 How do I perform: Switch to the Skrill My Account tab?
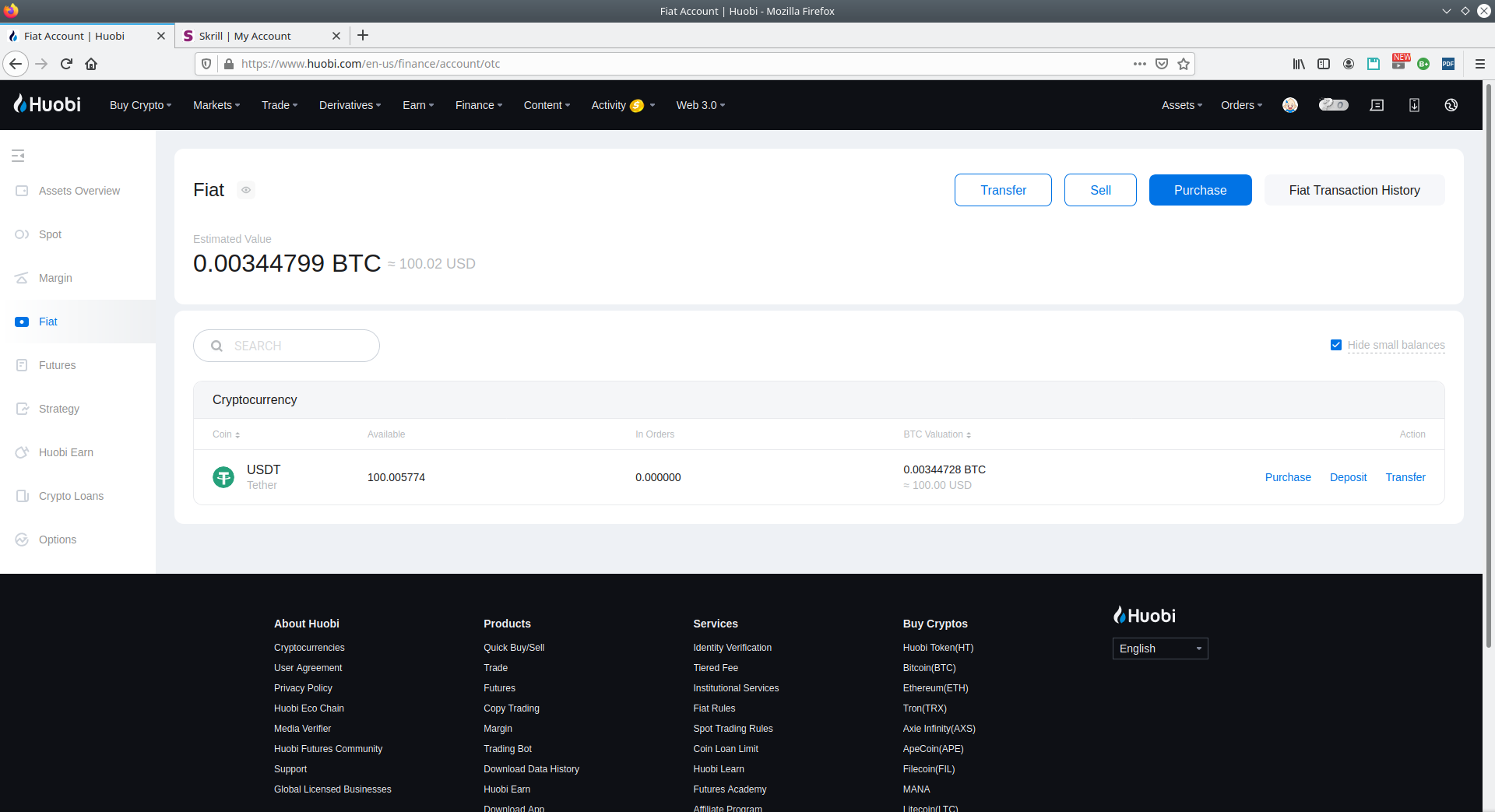(x=261, y=36)
